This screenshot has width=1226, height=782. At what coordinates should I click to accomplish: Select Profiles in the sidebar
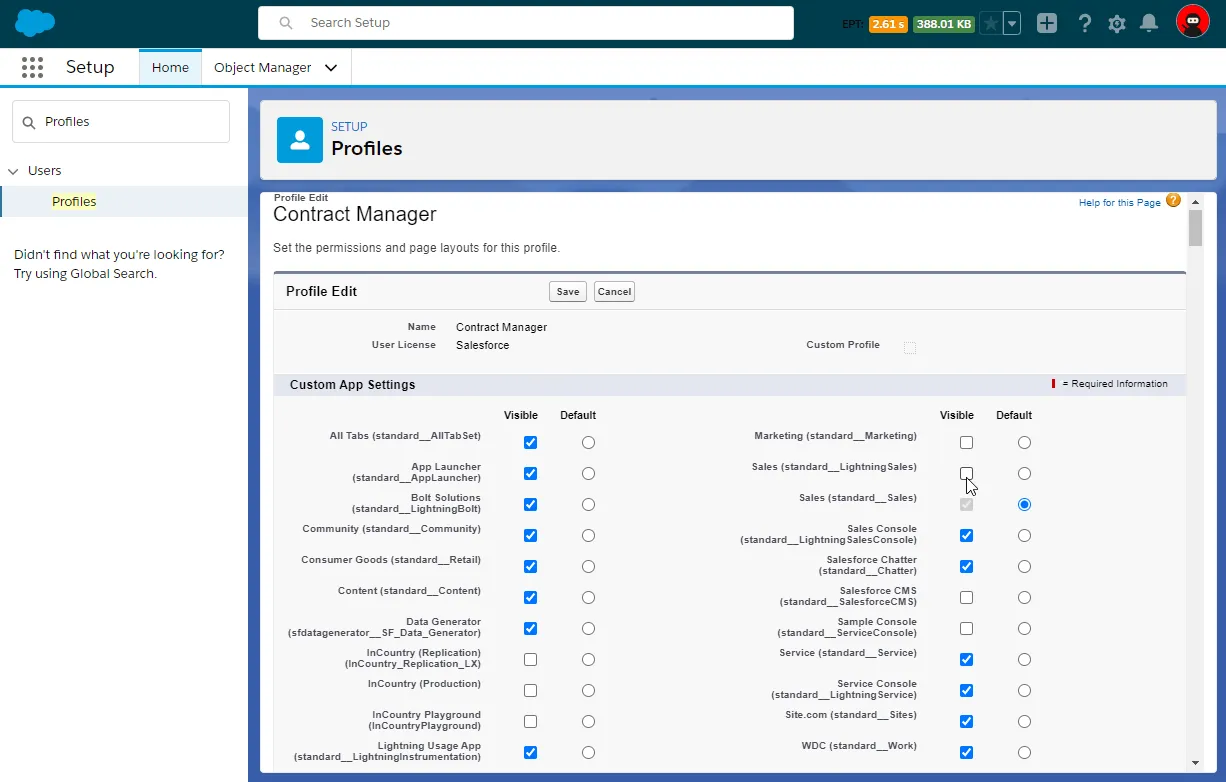pos(74,202)
